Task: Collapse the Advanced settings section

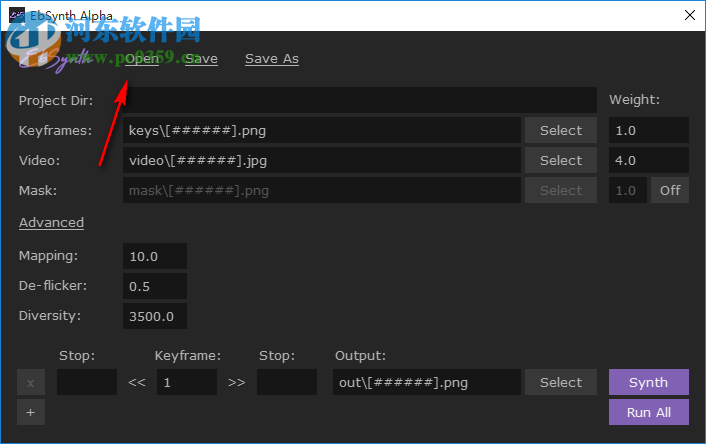Action: pos(51,223)
